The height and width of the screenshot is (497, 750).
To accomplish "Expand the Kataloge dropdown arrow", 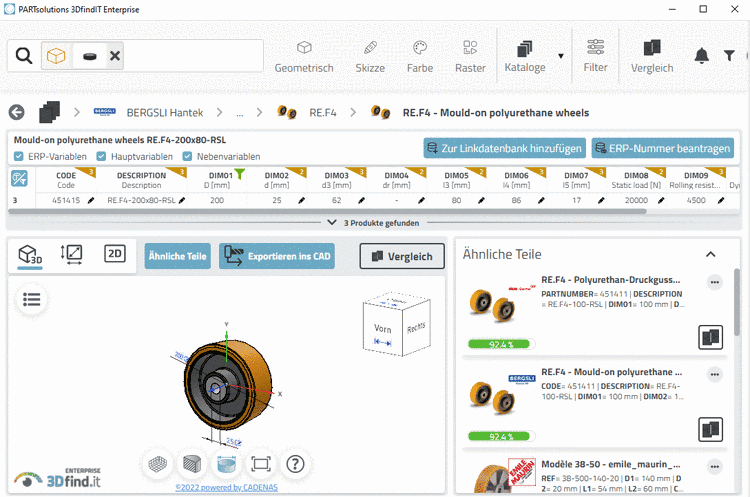I will tap(561, 56).
